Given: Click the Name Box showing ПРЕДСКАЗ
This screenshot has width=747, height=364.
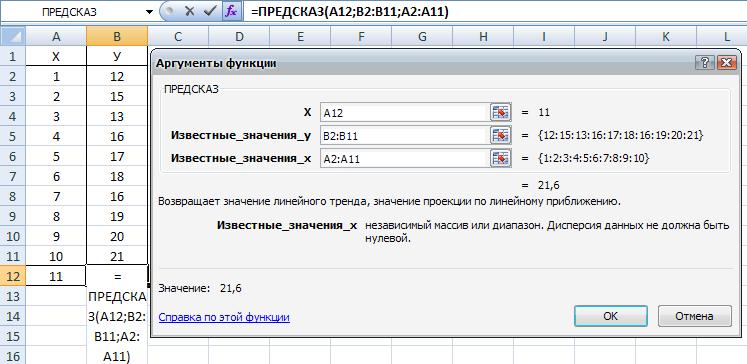Looking at the screenshot, I should 71,12.
